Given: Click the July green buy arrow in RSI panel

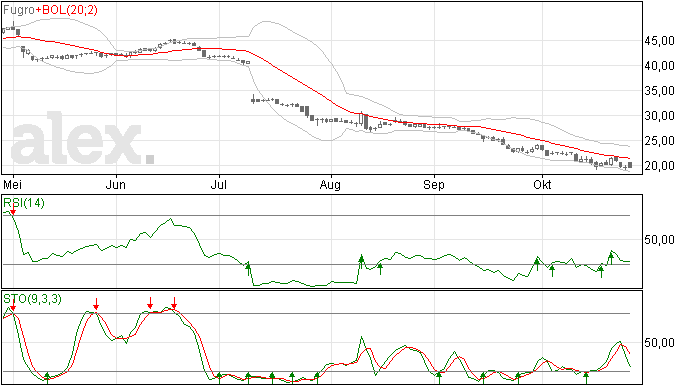Looking at the screenshot, I should pos(248,269).
